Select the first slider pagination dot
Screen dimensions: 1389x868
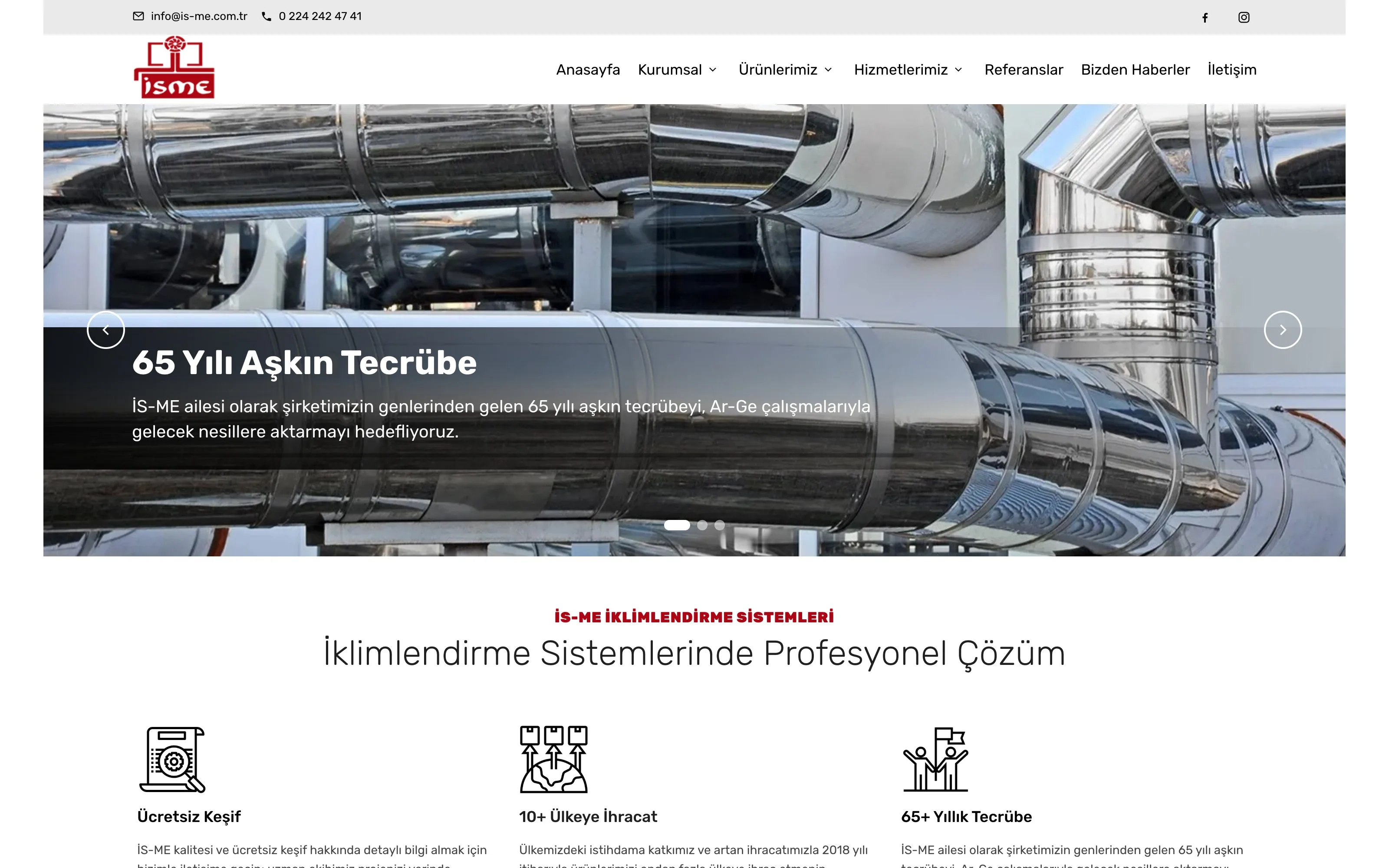click(677, 525)
